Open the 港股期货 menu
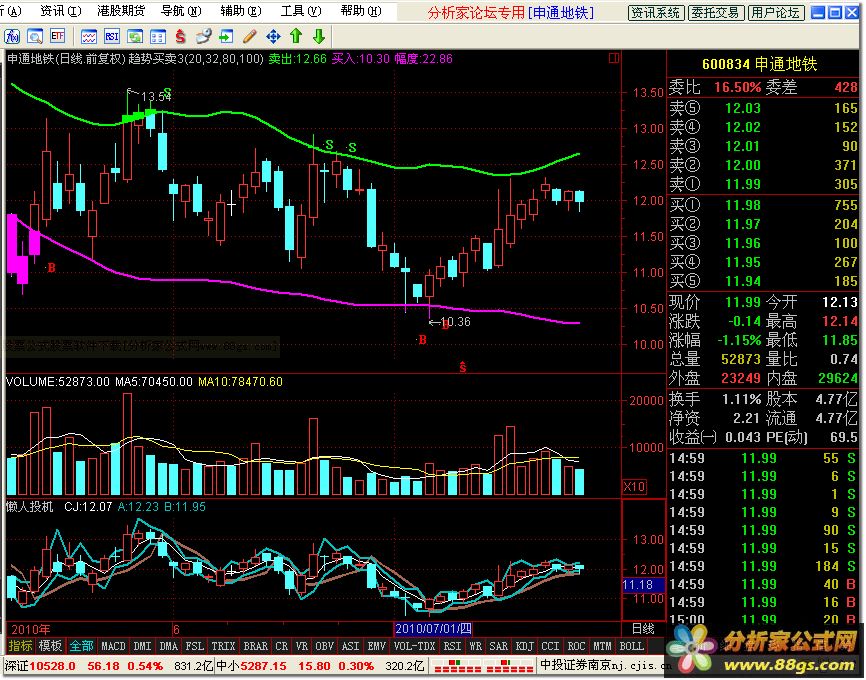 pos(121,10)
